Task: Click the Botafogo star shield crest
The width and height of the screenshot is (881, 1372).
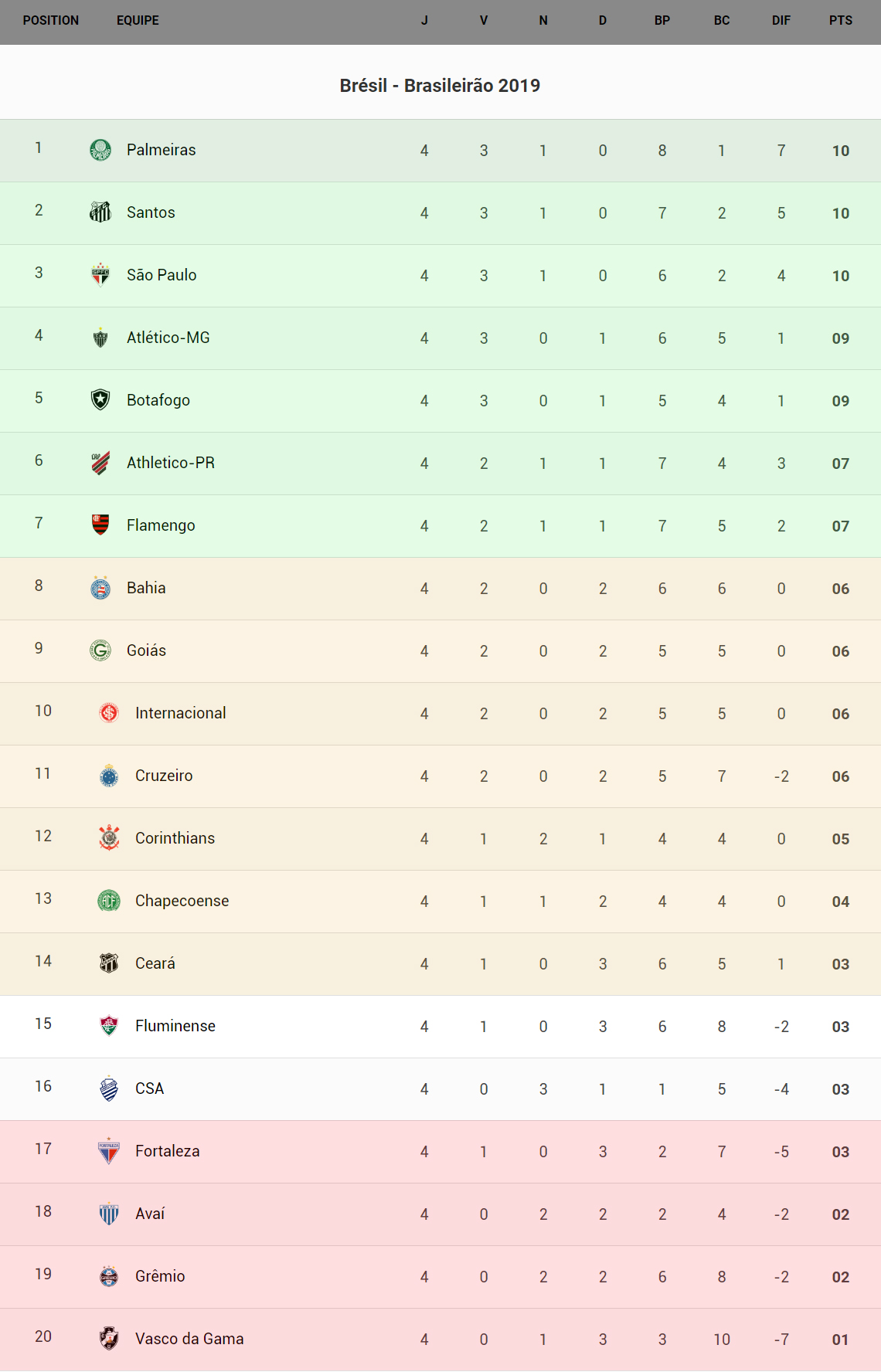Action: click(x=100, y=400)
